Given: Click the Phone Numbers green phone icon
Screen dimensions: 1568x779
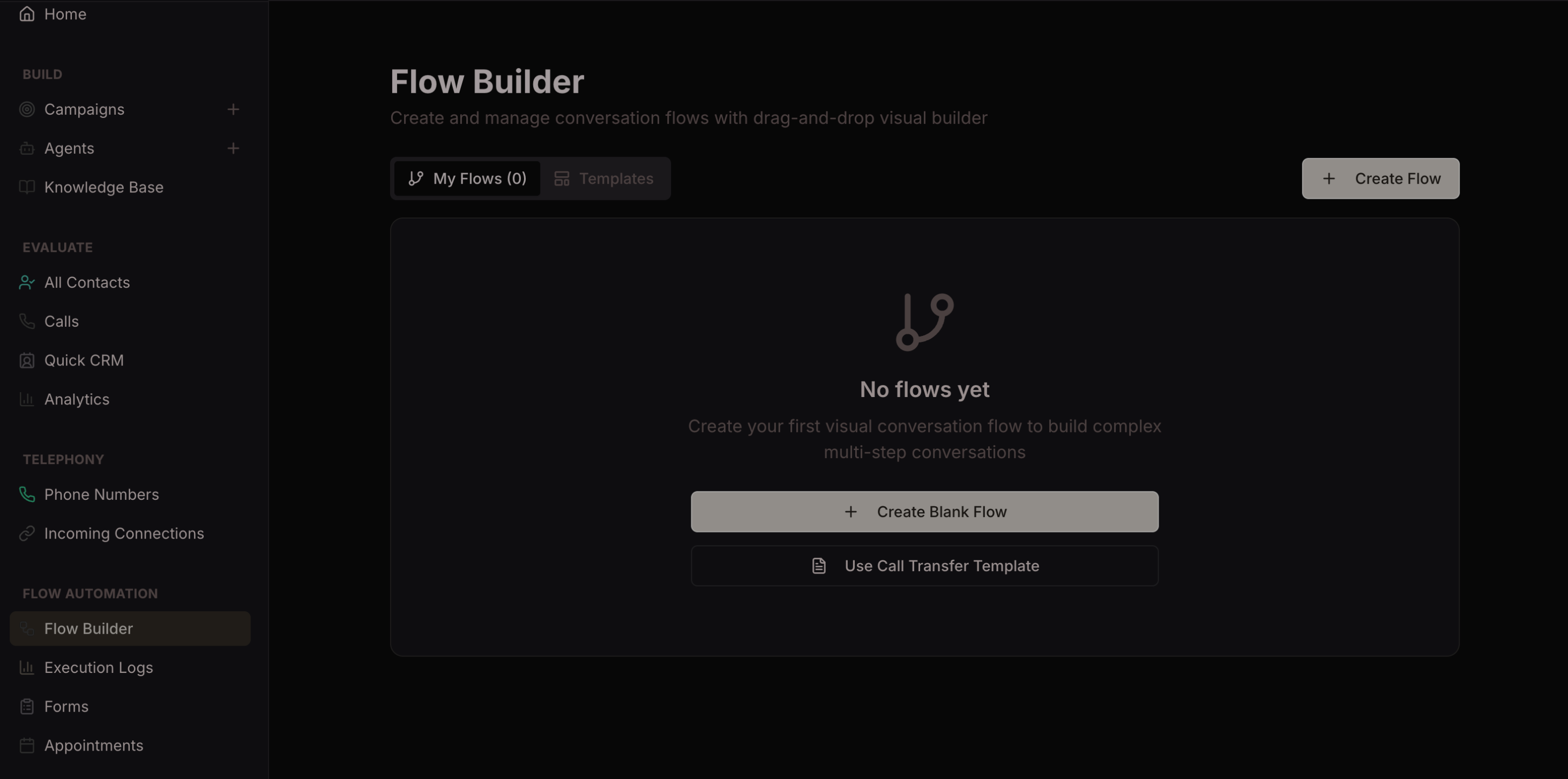Looking at the screenshot, I should coord(27,494).
